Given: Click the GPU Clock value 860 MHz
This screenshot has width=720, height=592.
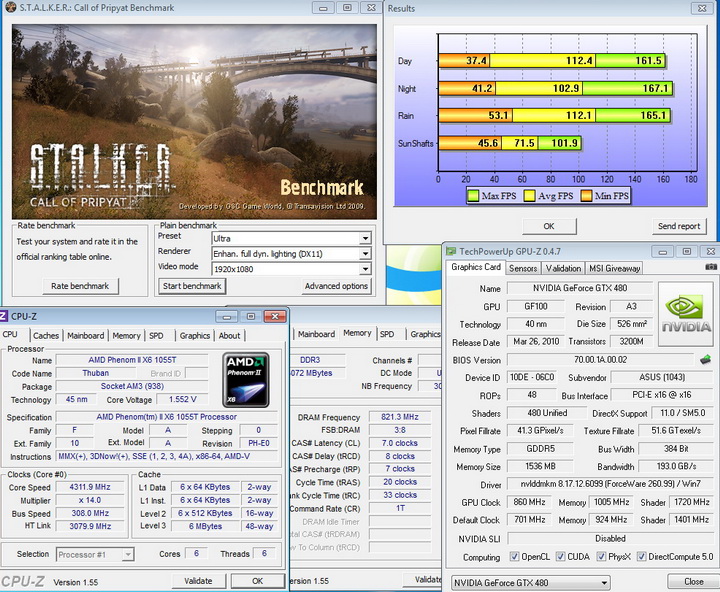Looking at the screenshot, I should click(529, 502).
